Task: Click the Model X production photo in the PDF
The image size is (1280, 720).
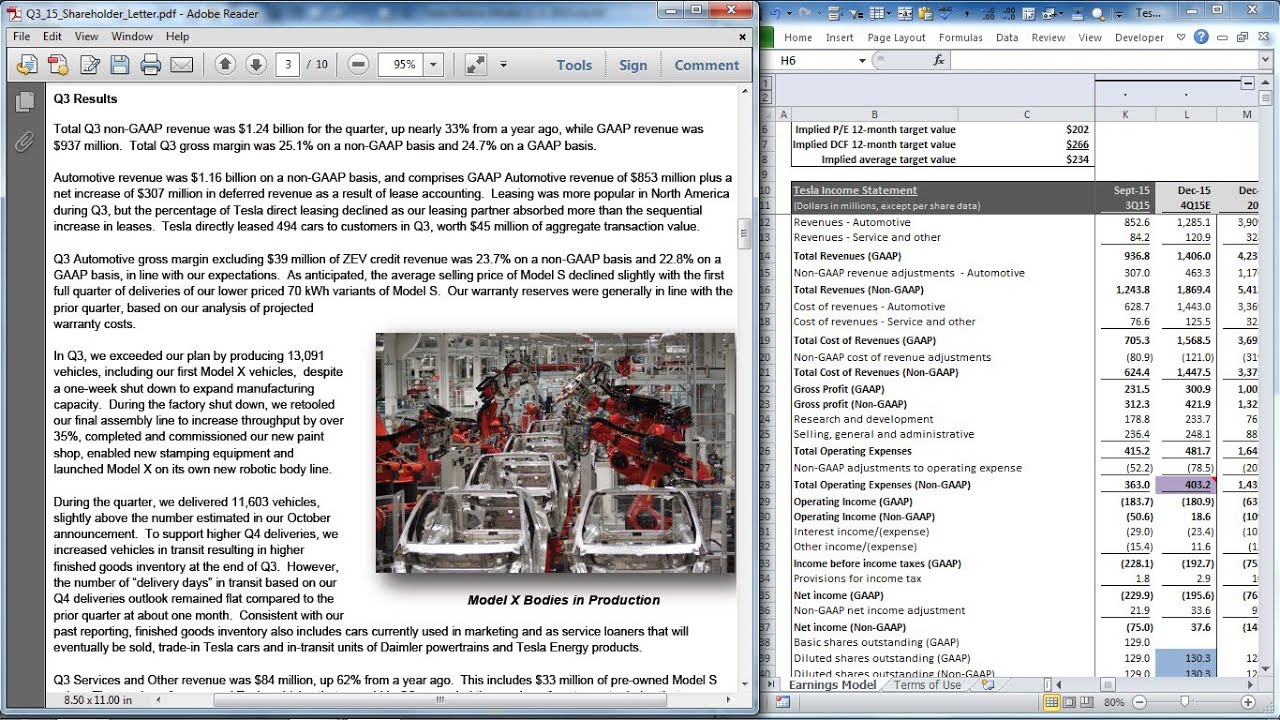Action: 555,453
